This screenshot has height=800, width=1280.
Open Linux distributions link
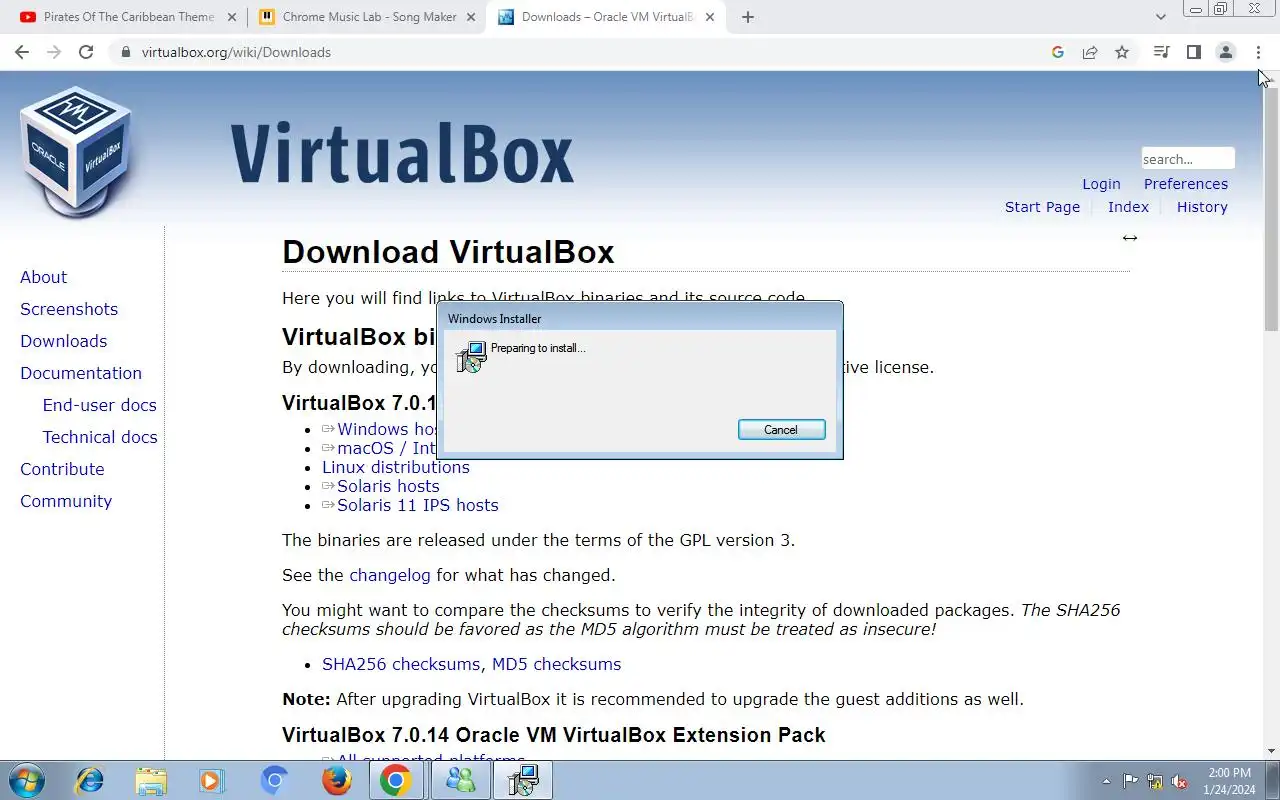(396, 467)
